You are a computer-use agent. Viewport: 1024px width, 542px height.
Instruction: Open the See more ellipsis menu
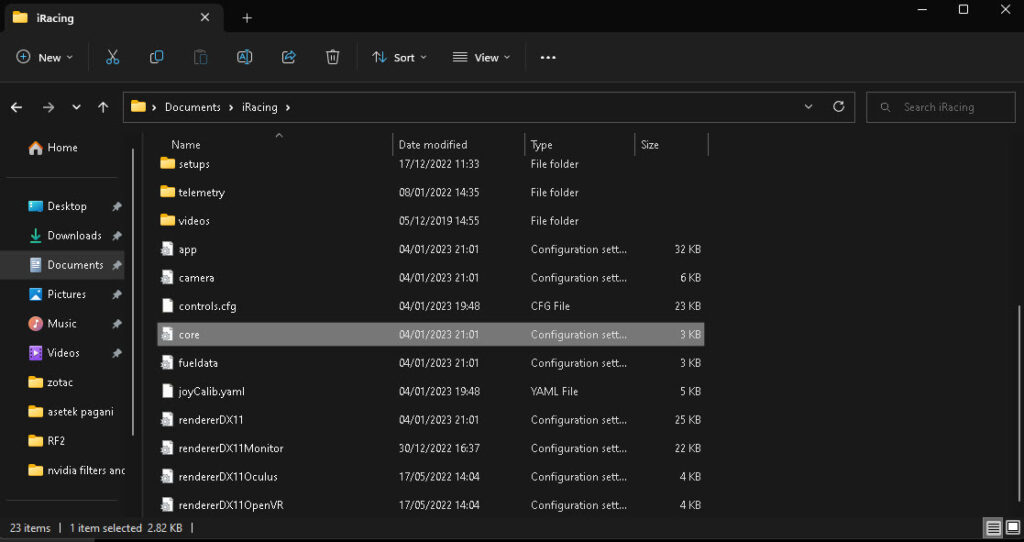point(548,57)
